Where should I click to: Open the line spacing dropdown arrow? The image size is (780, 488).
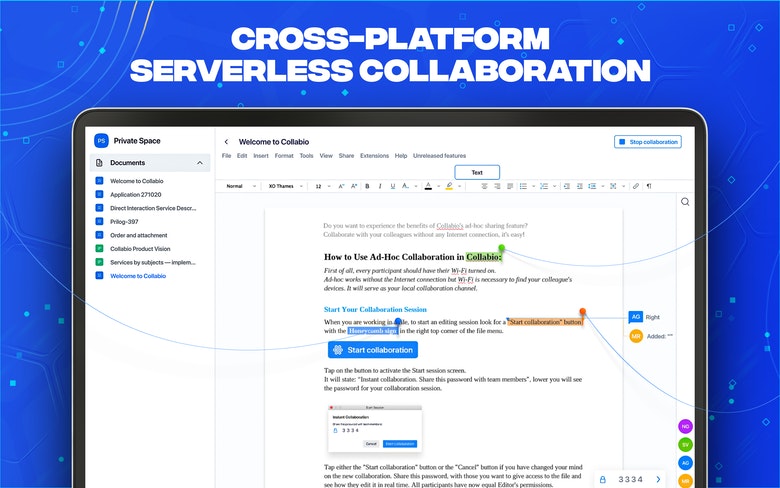(x=602, y=186)
